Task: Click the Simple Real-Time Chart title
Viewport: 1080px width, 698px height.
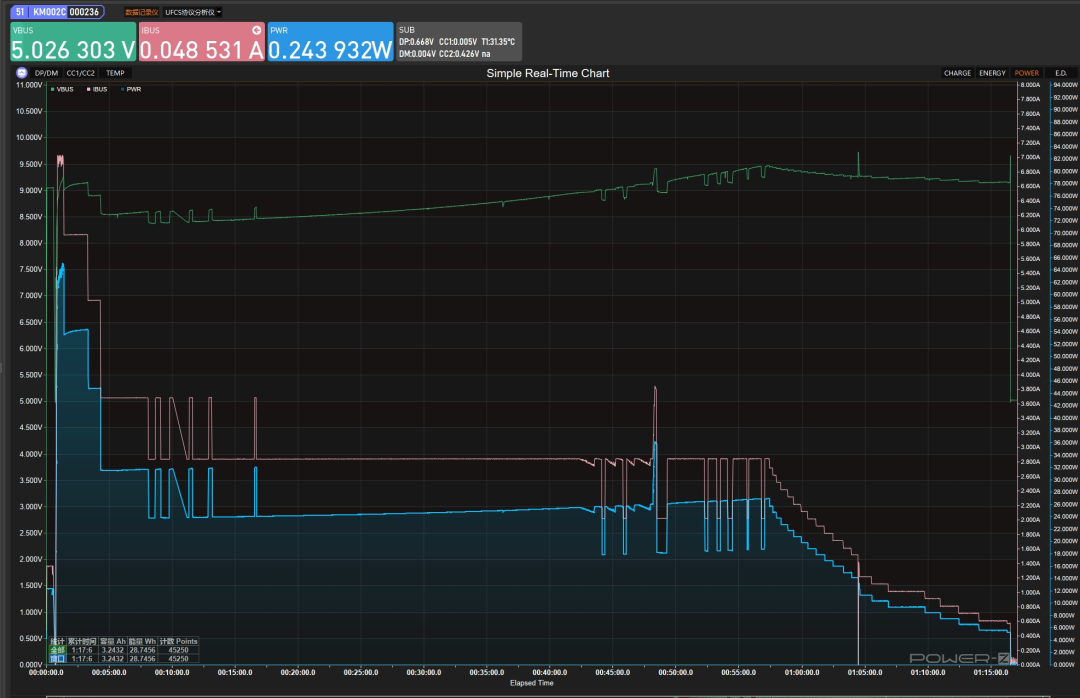Action: point(548,73)
